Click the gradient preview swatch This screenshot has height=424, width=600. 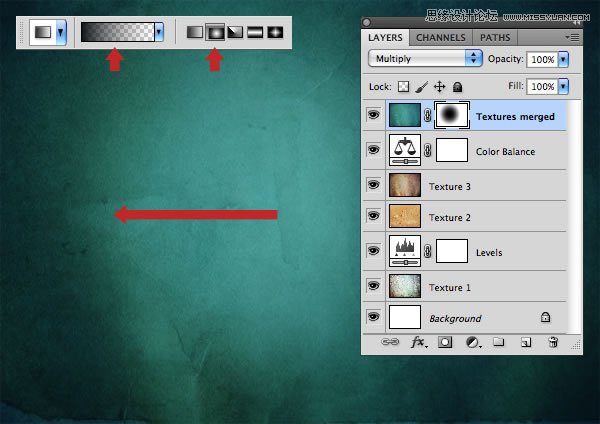pos(117,32)
